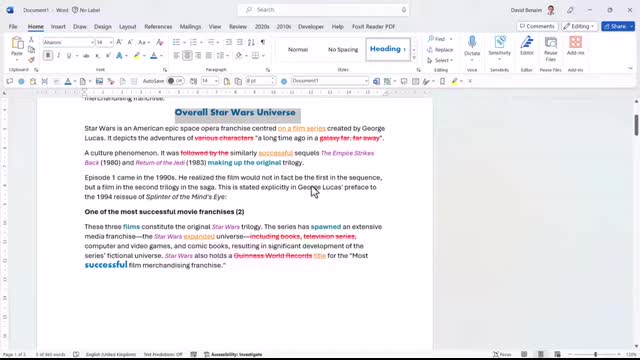The height and width of the screenshot is (360, 640).
Task: Open Add-ins
Action: point(576,45)
